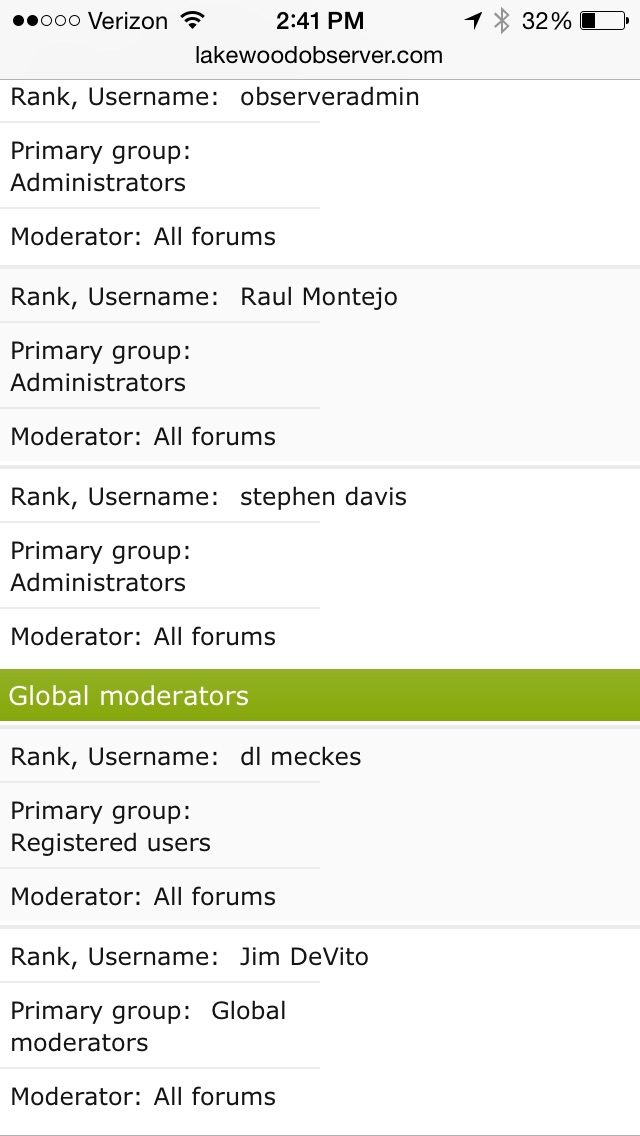640x1136 pixels.
Task: Tap the 2:41 PM clock to scroll top
Action: pos(320,21)
